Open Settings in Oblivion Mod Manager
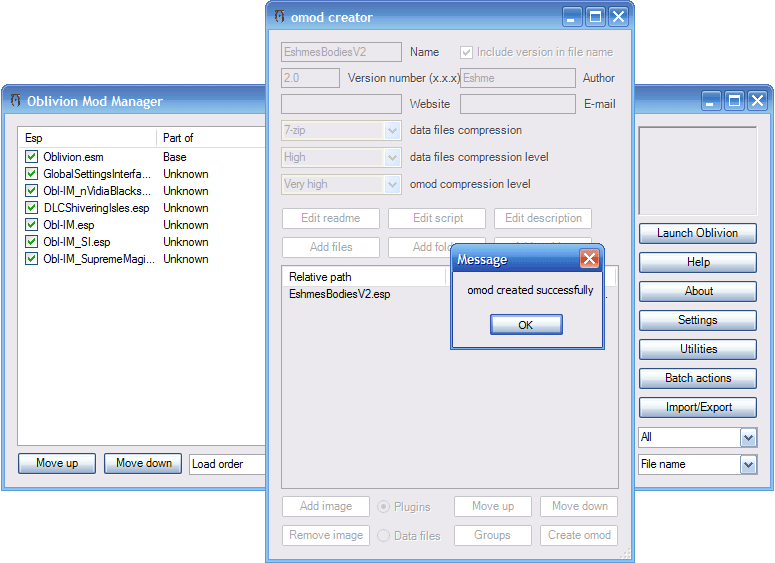Image resolution: width=775 pixels, height=563 pixels. [x=697, y=320]
